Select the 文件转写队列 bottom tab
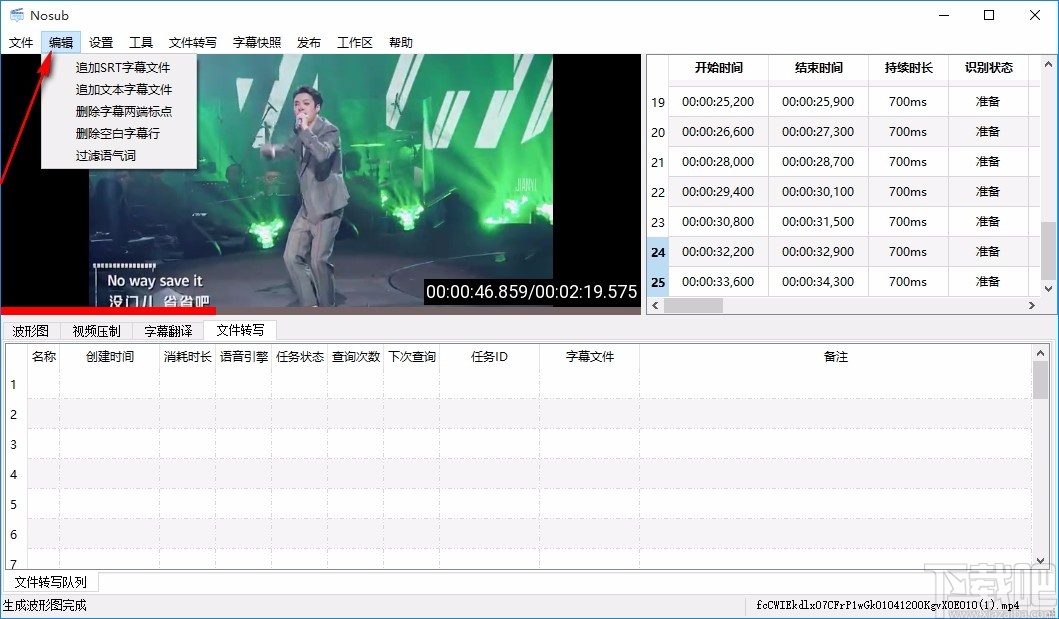1059x619 pixels. pyautogui.click(x=51, y=582)
